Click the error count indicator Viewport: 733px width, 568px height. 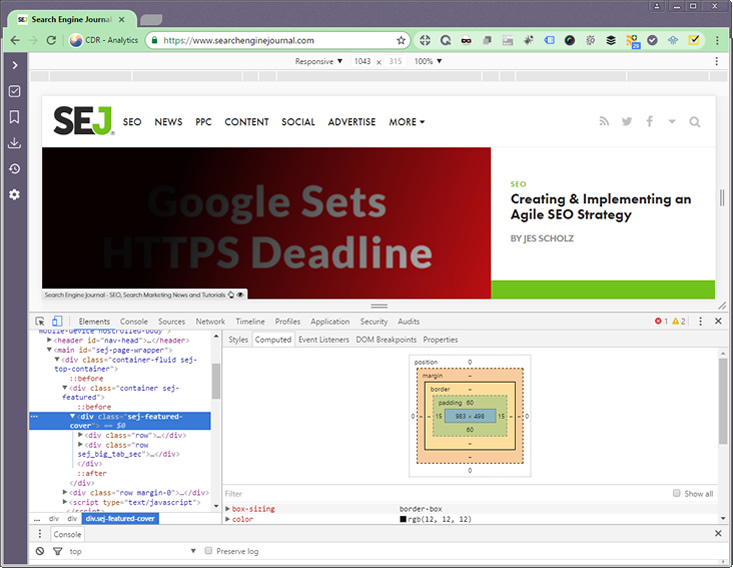[x=661, y=321]
